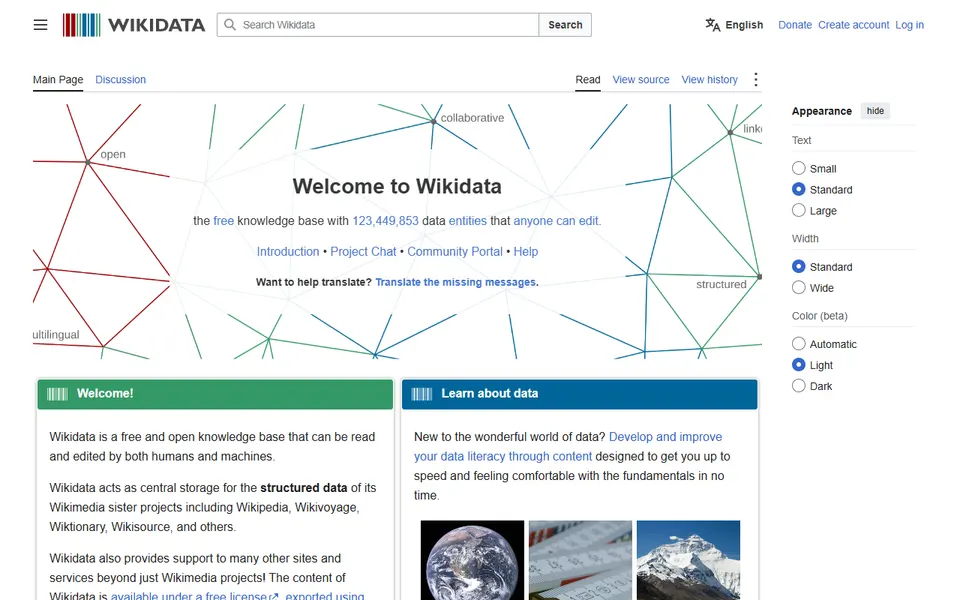Click the 'free' link in tagline
Viewport: 960px width, 600px height.
223,221
